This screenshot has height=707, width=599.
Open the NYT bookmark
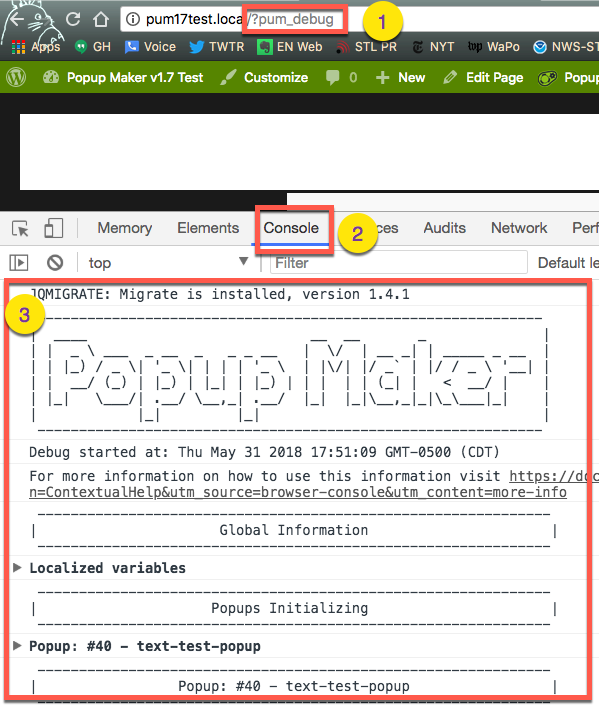[x=433, y=47]
